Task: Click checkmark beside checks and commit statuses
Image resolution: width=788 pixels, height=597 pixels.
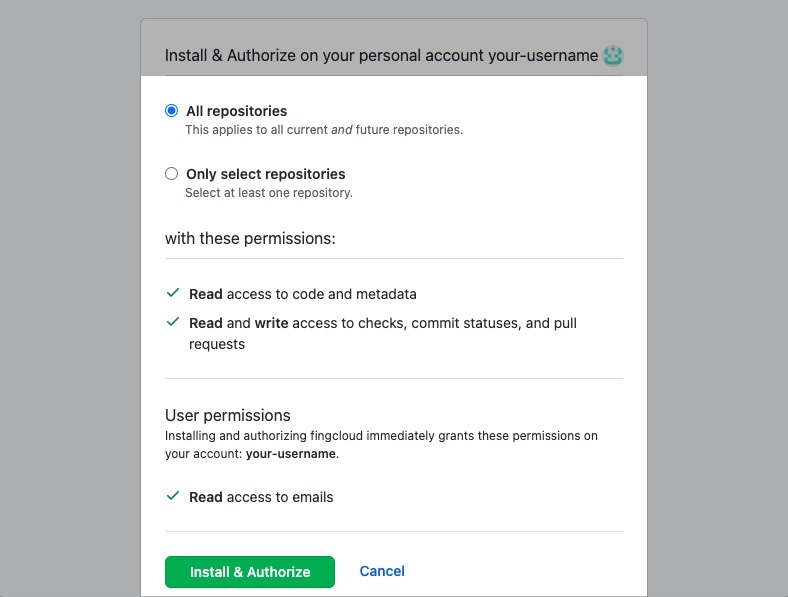Action: [x=173, y=323]
